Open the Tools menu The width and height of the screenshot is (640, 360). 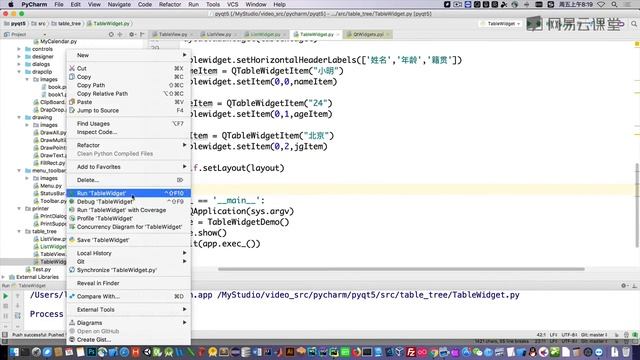[x=213, y=4]
